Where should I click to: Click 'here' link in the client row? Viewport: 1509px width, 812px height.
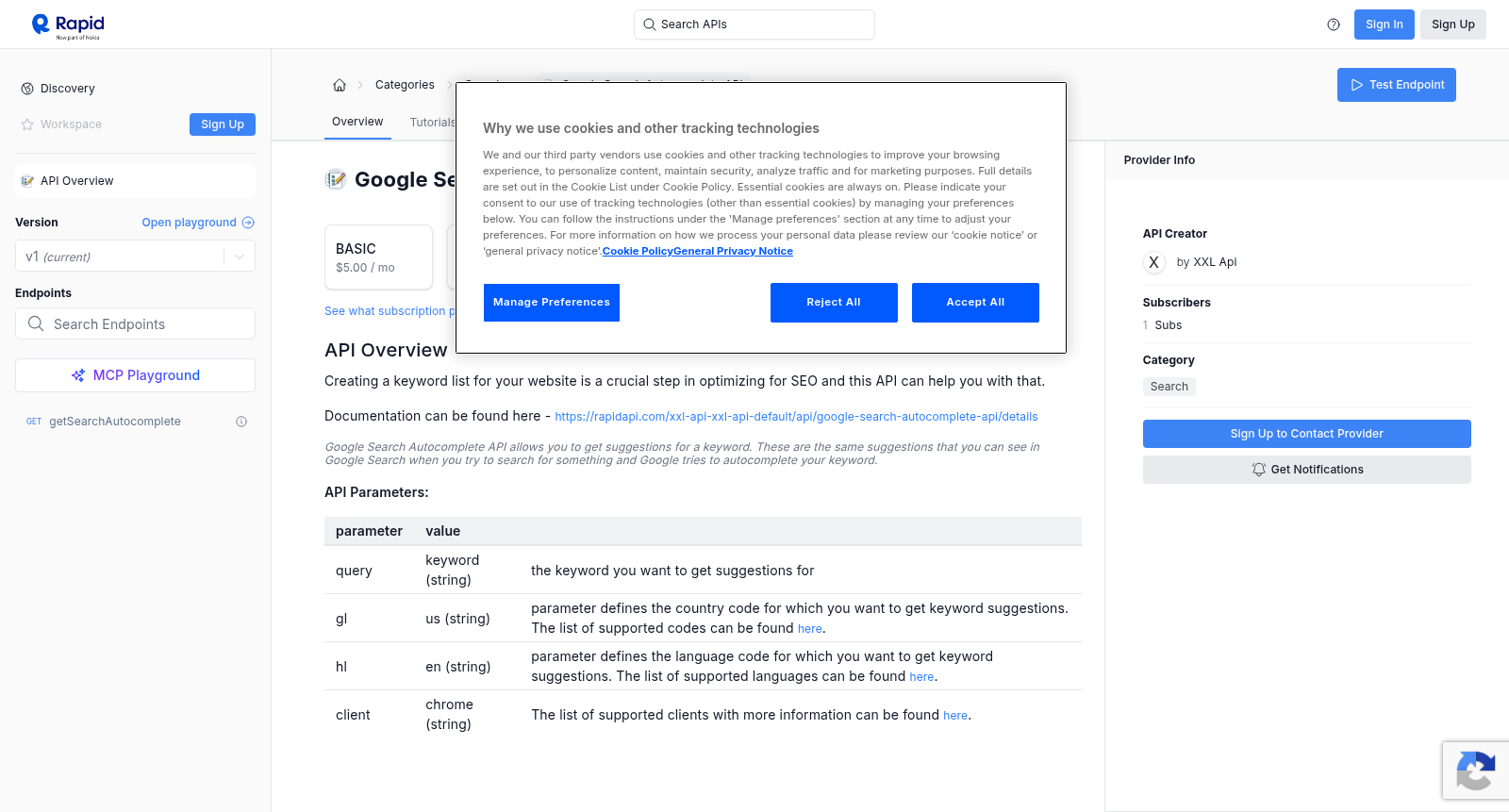tap(955, 716)
